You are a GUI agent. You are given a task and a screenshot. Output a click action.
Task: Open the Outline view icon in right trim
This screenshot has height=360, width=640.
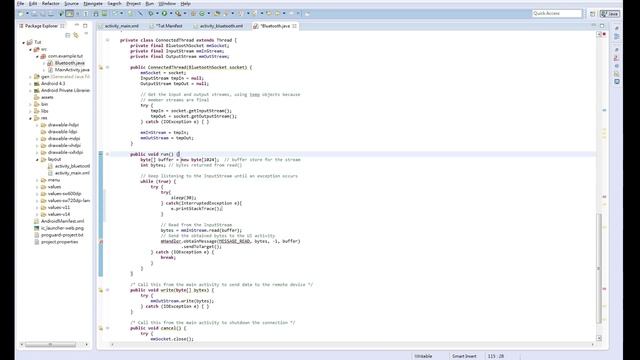click(x=617, y=36)
